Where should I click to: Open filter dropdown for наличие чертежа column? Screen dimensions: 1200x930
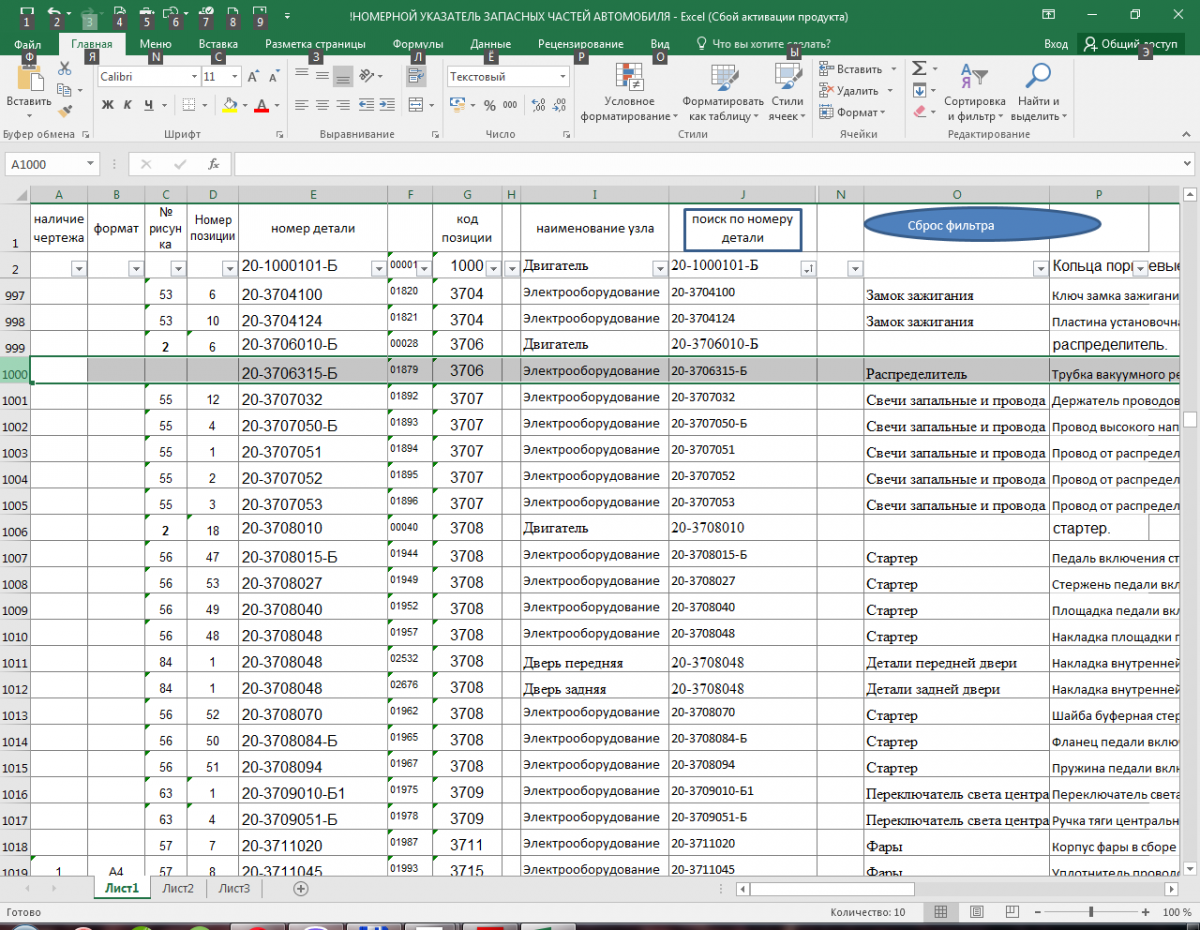pyautogui.click(x=78, y=268)
